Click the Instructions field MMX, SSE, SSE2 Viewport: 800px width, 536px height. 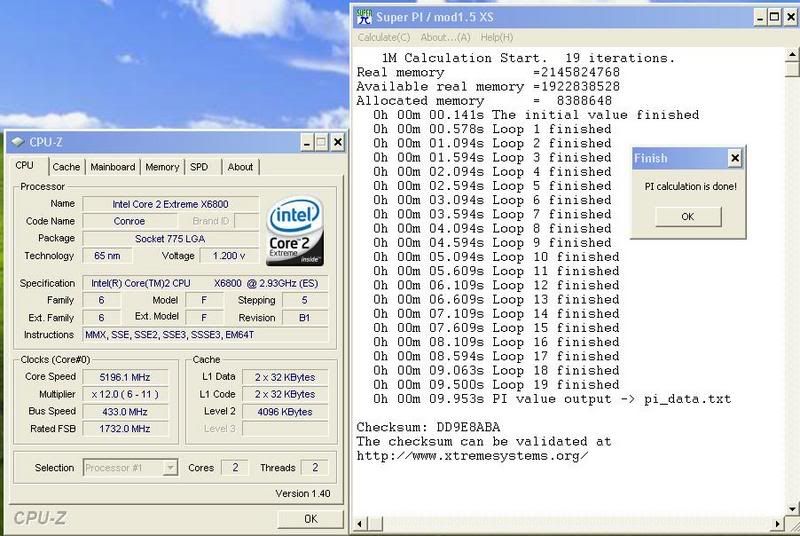click(205, 335)
